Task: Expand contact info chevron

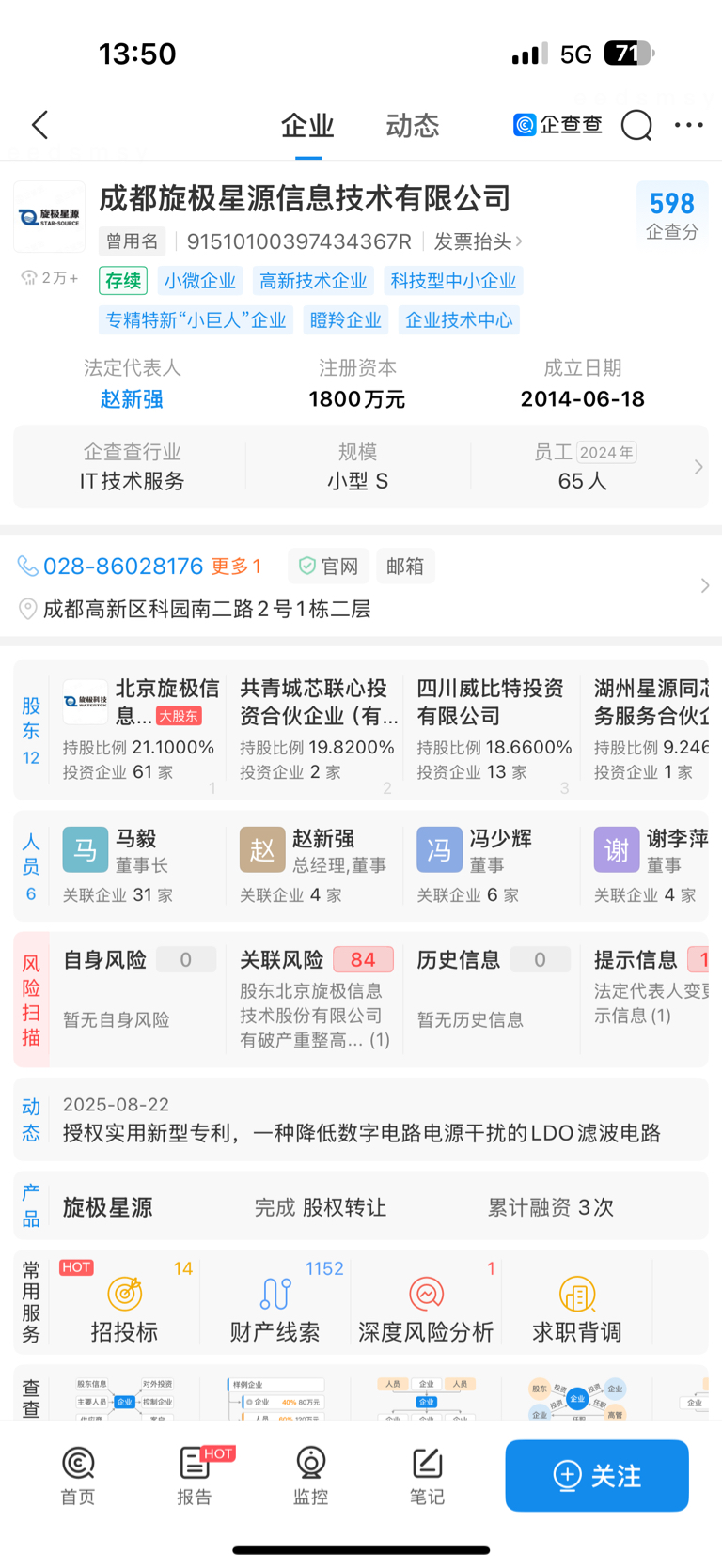Action: click(705, 586)
